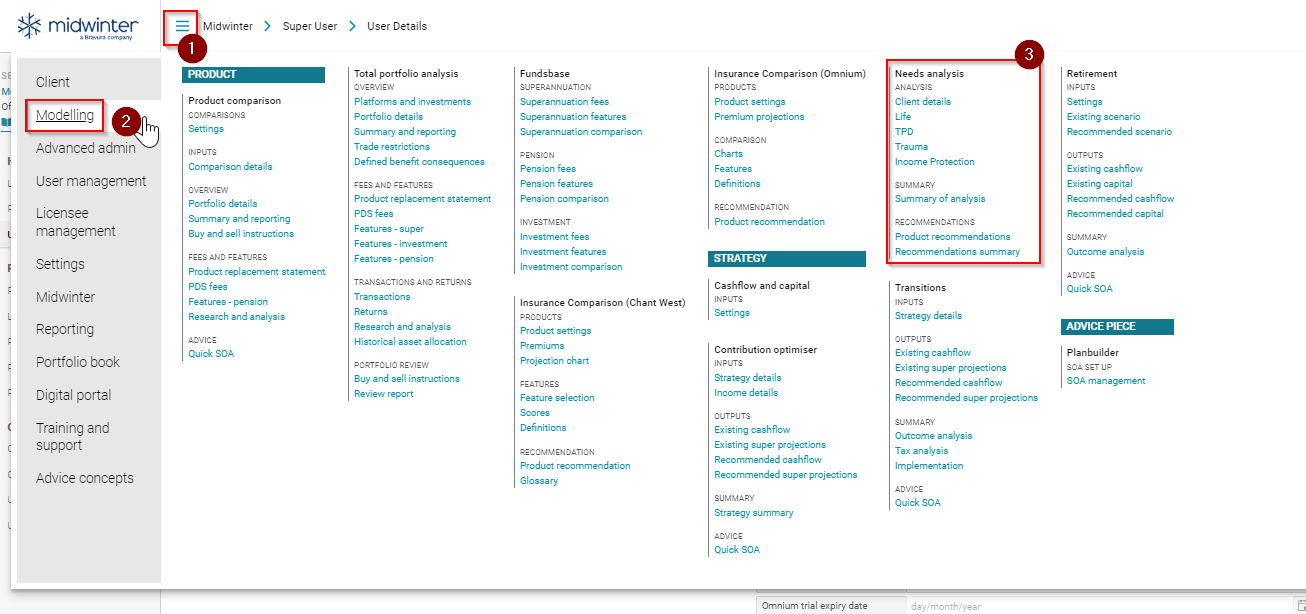Open Comparison details under Product comparison
This screenshot has width=1306, height=614.
point(230,167)
